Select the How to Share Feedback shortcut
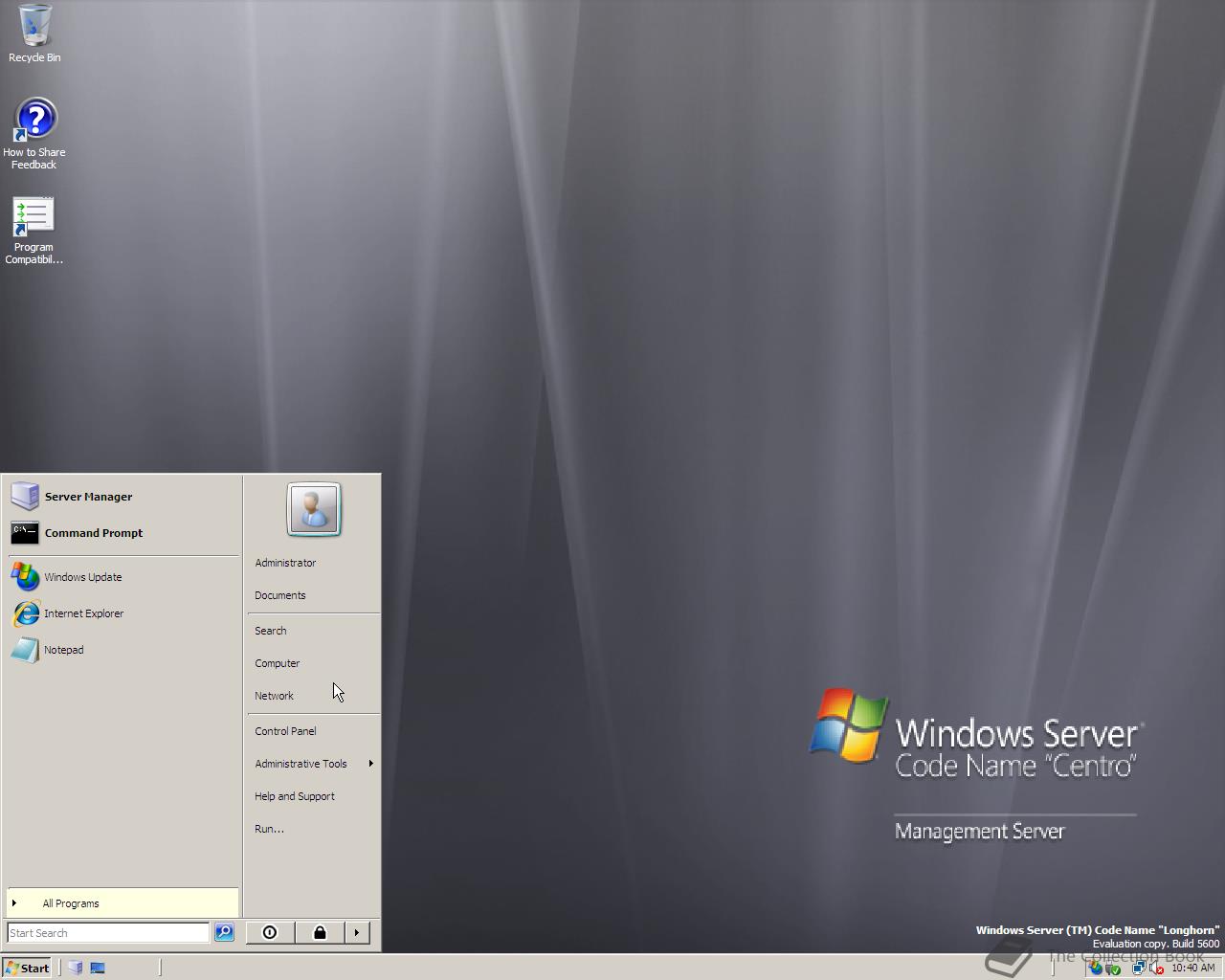The height and width of the screenshot is (980, 1225). (x=34, y=134)
